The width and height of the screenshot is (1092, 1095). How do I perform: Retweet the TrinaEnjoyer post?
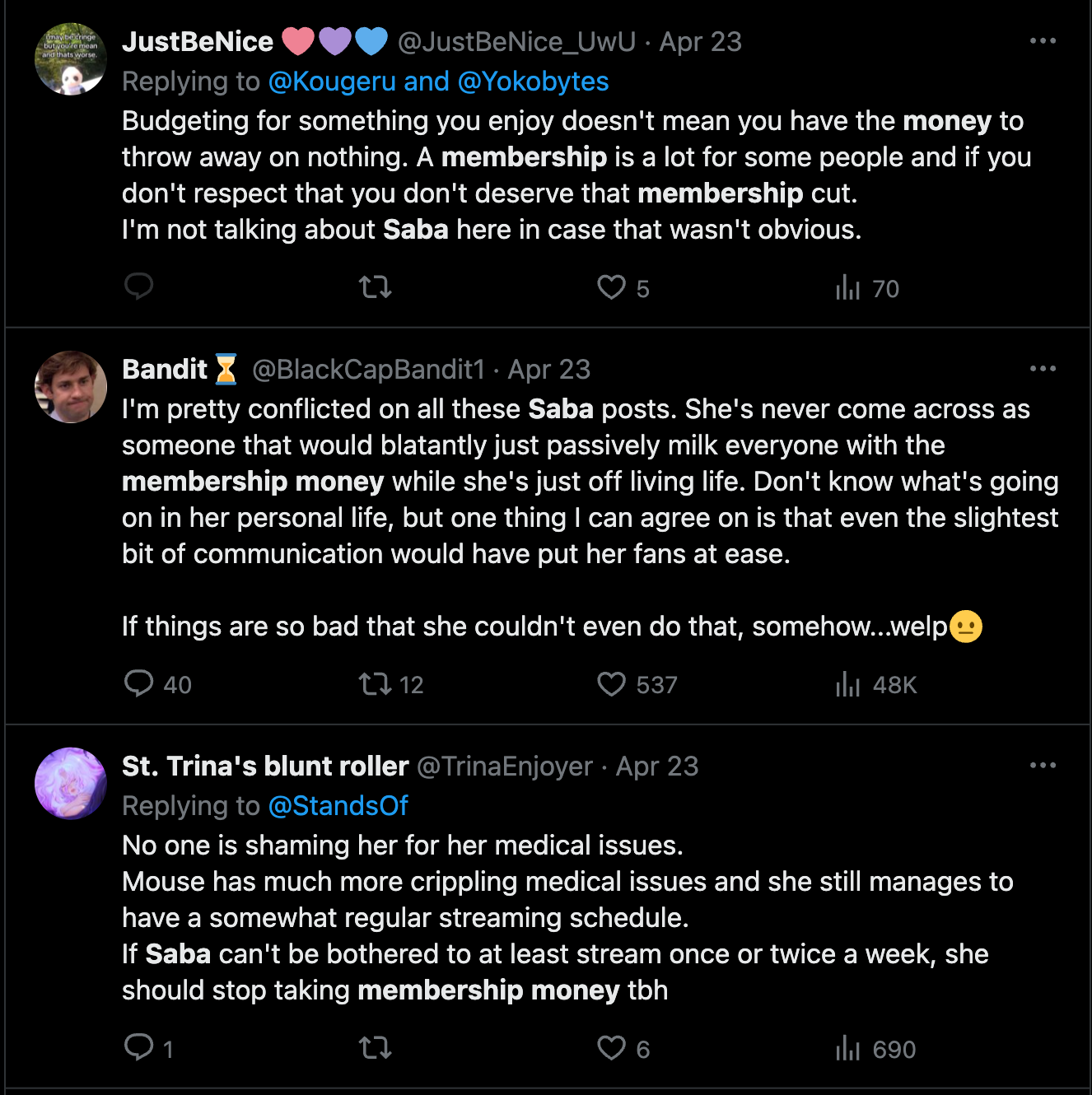375,1048
